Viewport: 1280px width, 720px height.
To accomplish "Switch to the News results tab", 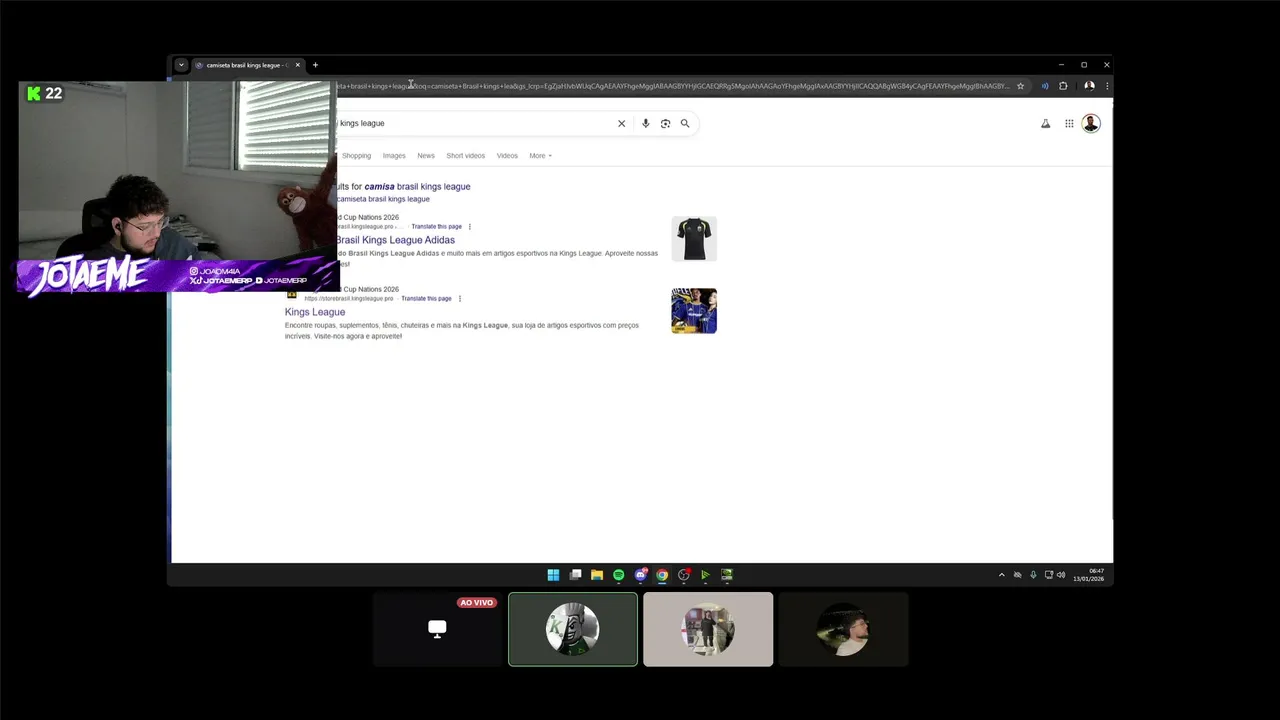I will coord(426,156).
